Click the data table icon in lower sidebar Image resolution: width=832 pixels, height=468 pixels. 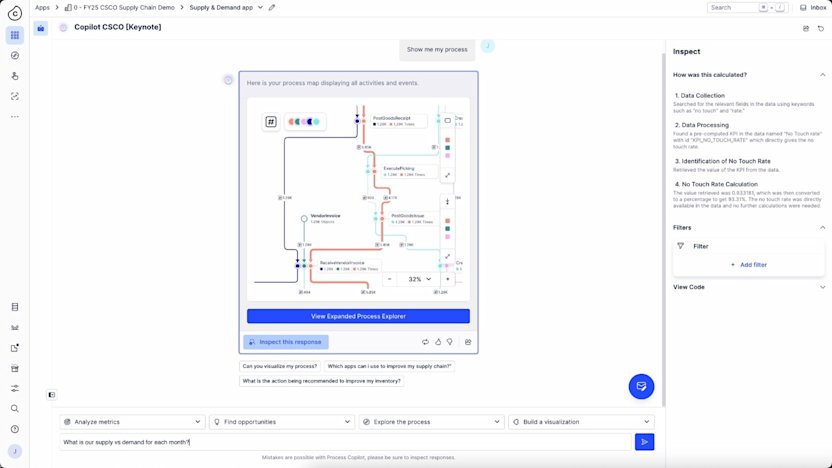pos(15,307)
